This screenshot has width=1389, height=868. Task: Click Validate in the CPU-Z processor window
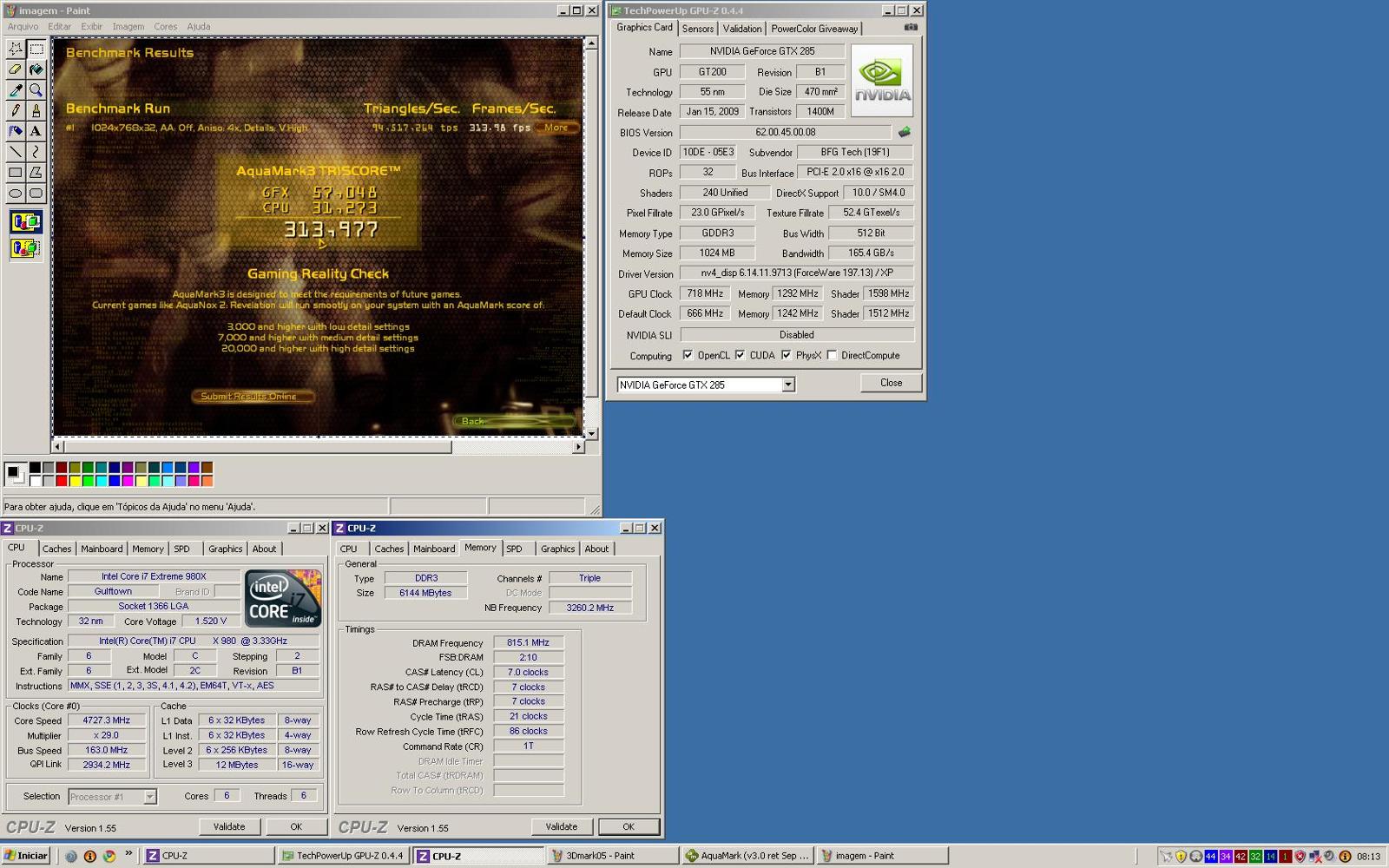(229, 827)
